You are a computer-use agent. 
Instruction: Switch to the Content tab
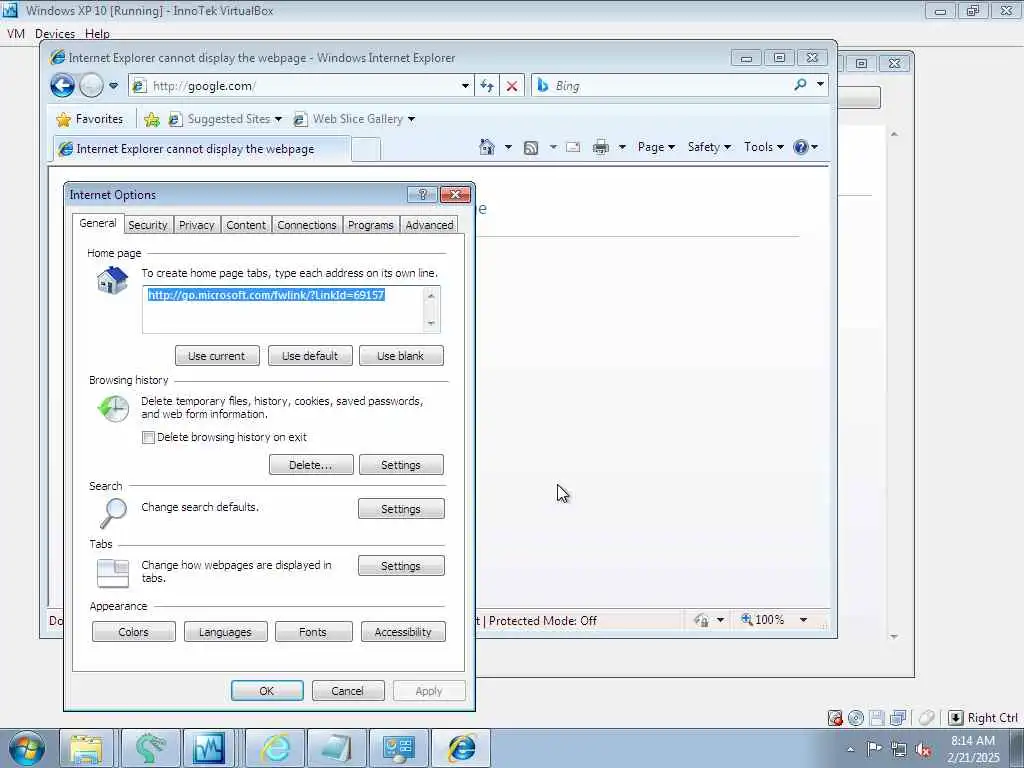tap(246, 225)
